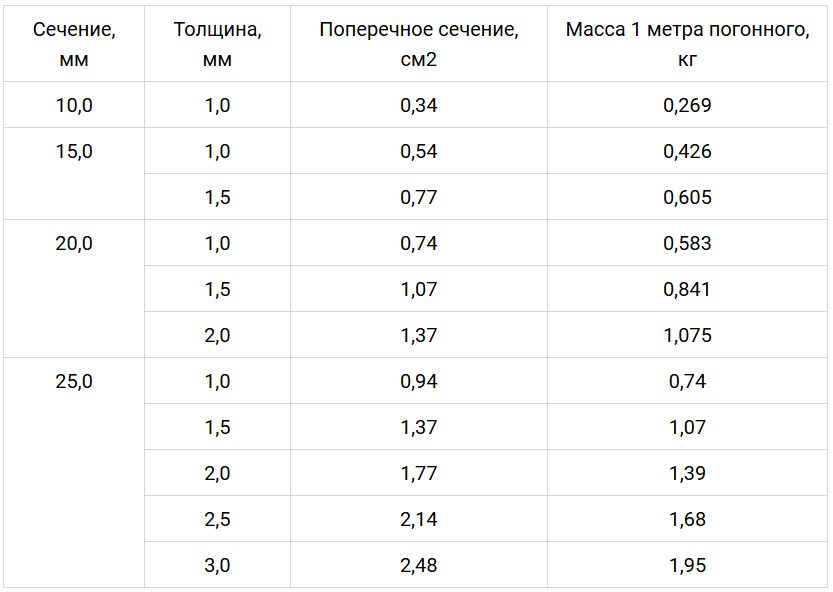The image size is (833, 592).
Task: Select the 10,0 section size cell
Action: [x=74, y=105]
